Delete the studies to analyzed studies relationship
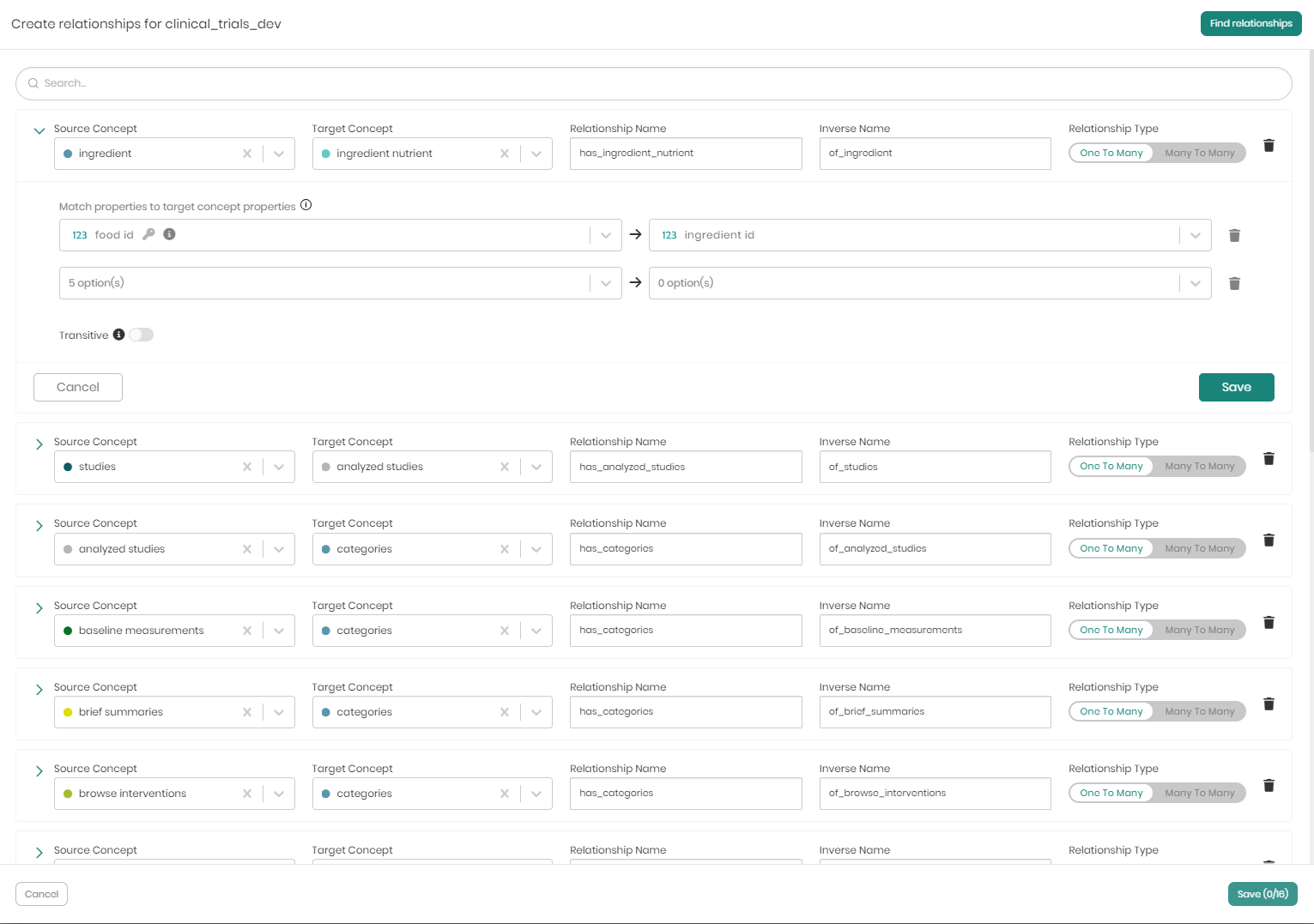The height and width of the screenshot is (924, 1314). (x=1269, y=459)
